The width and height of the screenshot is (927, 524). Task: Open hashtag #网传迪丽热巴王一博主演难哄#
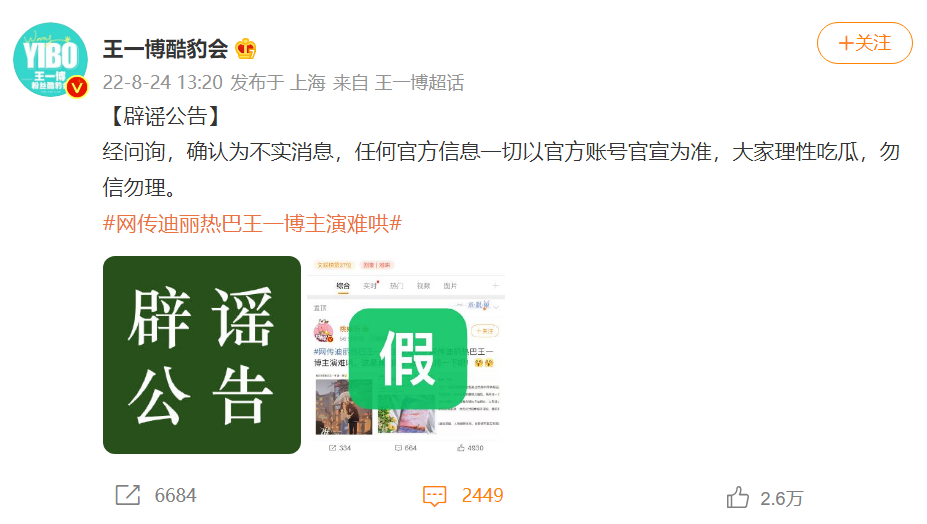tap(252, 224)
